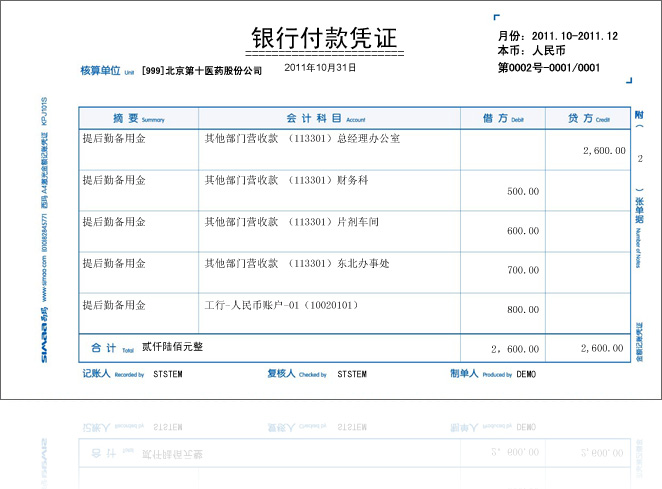The width and height of the screenshot is (662, 489).
Task: Click the currency value 人民币
Action: [x=549, y=51]
